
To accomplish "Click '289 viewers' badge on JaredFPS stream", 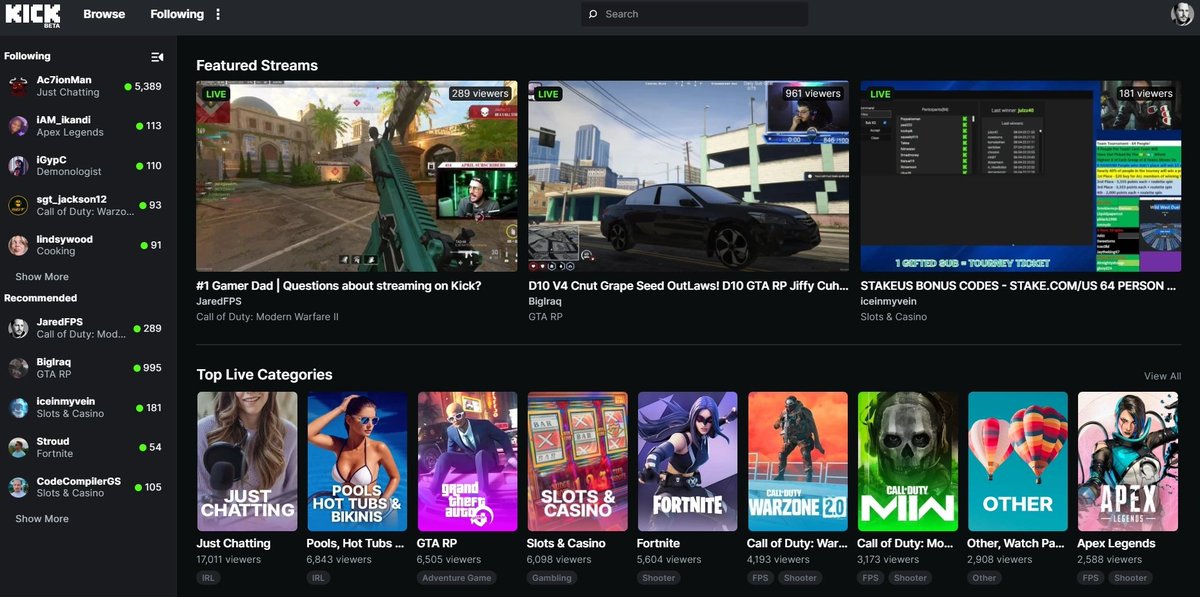I will (480, 93).
